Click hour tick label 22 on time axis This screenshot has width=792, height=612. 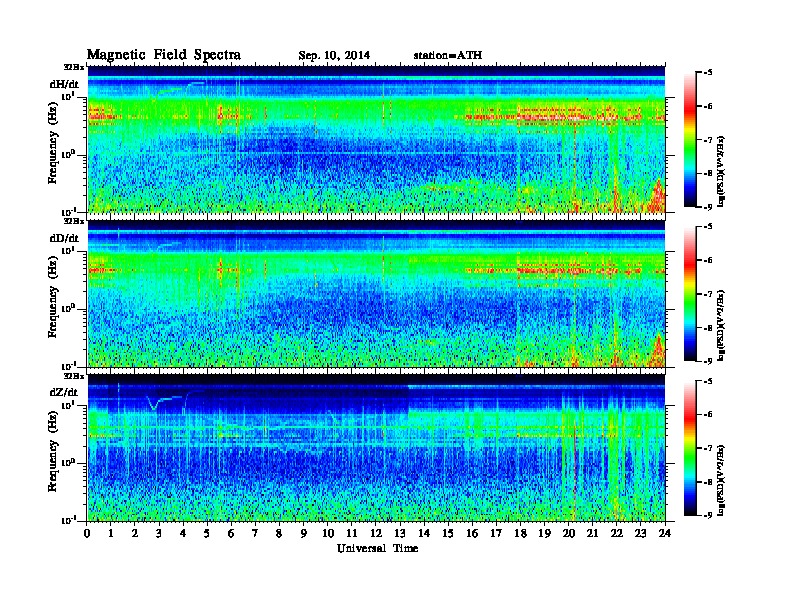[x=617, y=534]
